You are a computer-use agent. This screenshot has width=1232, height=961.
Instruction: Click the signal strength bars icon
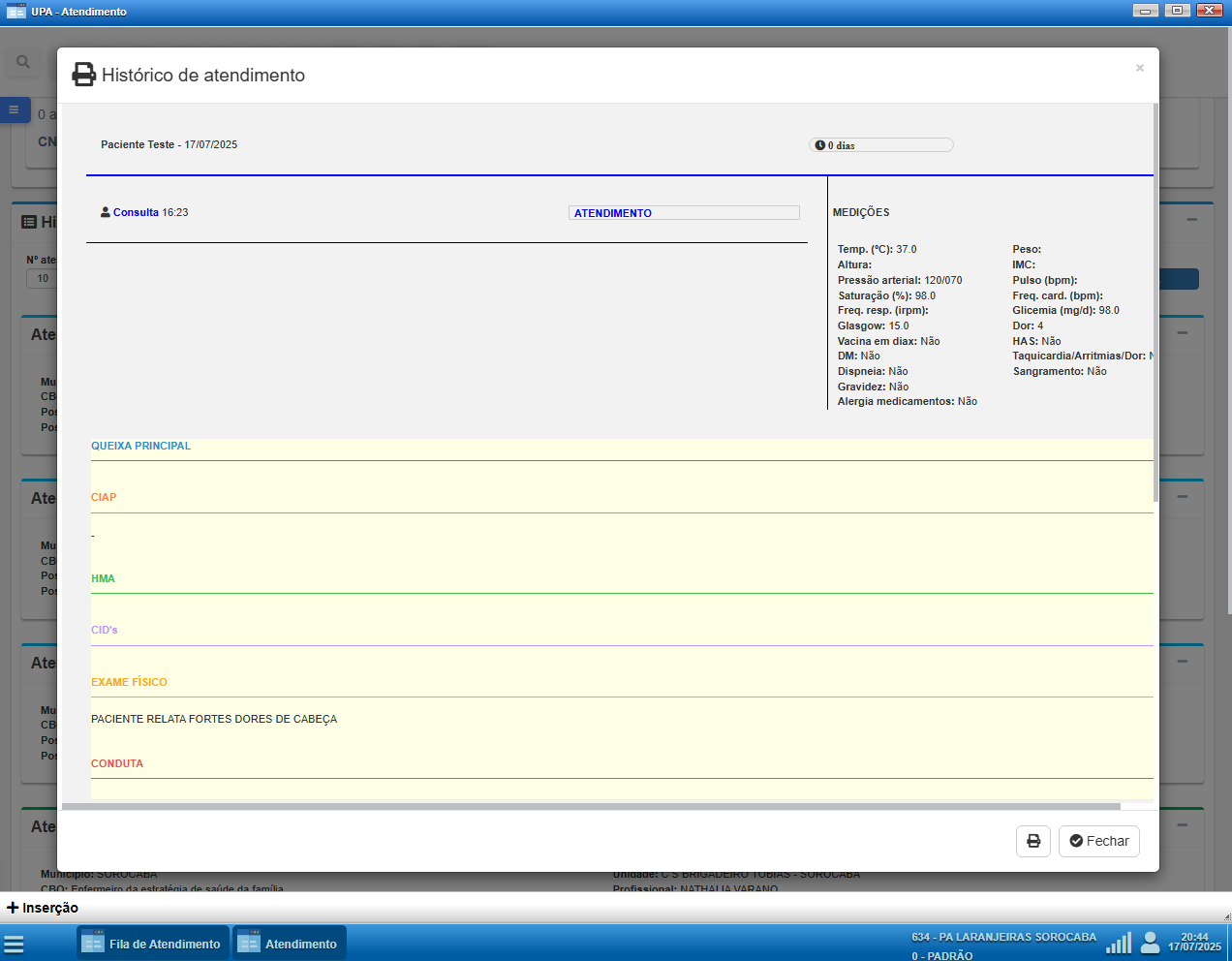pyautogui.click(x=1119, y=943)
